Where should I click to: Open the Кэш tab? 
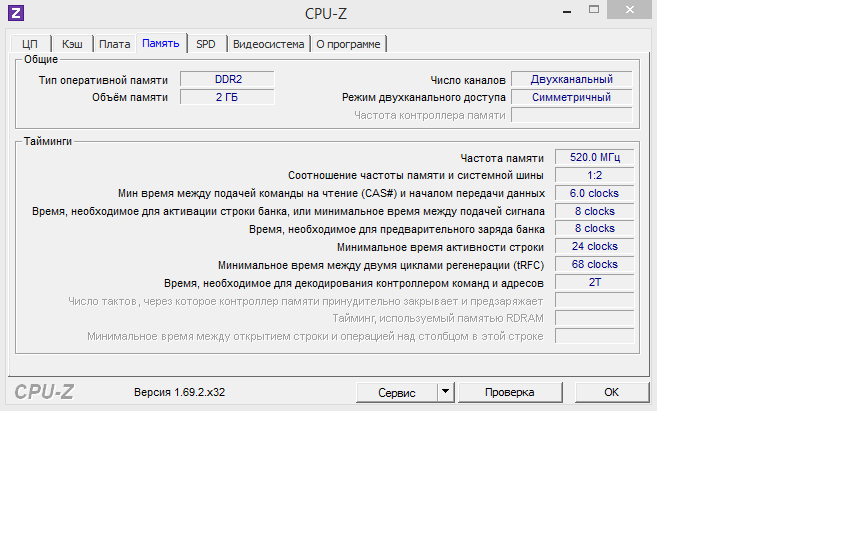click(72, 44)
